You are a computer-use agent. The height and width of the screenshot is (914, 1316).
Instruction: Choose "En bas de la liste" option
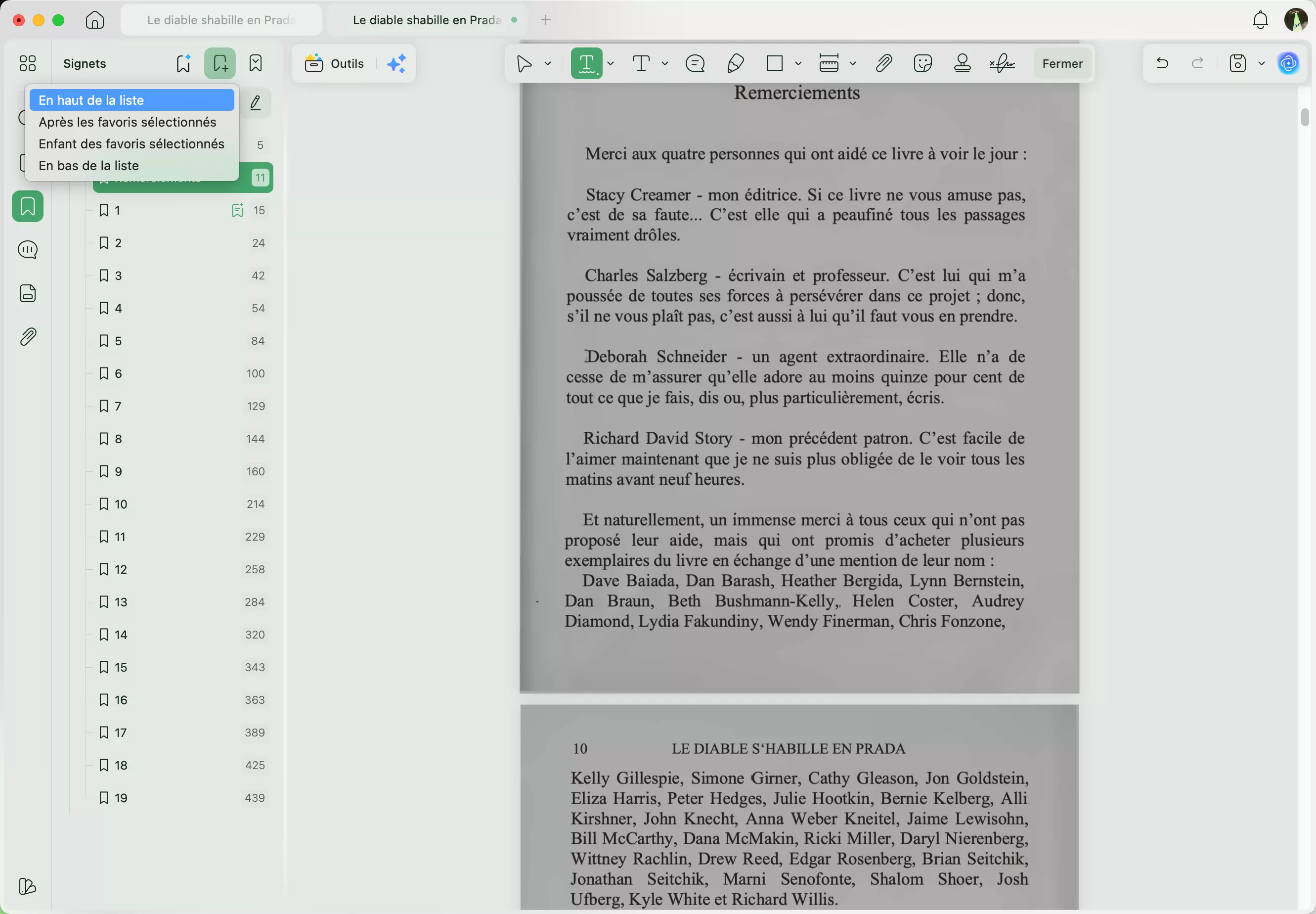click(88, 166)
